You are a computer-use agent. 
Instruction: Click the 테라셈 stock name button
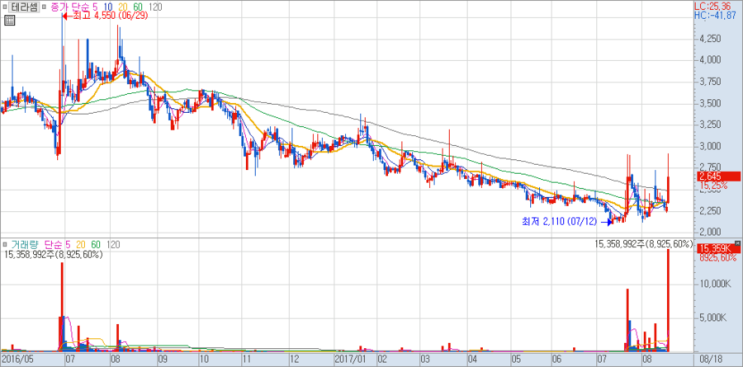(x=24, y=7)
